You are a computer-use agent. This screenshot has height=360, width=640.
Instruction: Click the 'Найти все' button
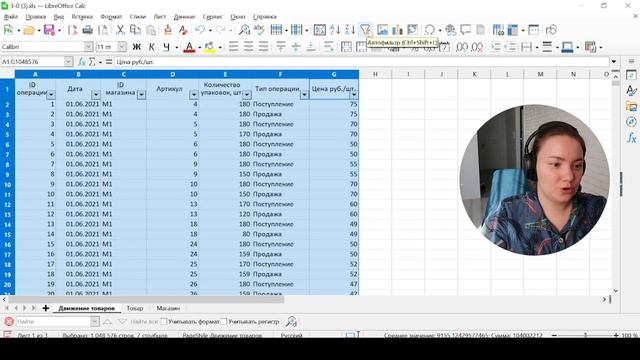[x=144, y=322]
